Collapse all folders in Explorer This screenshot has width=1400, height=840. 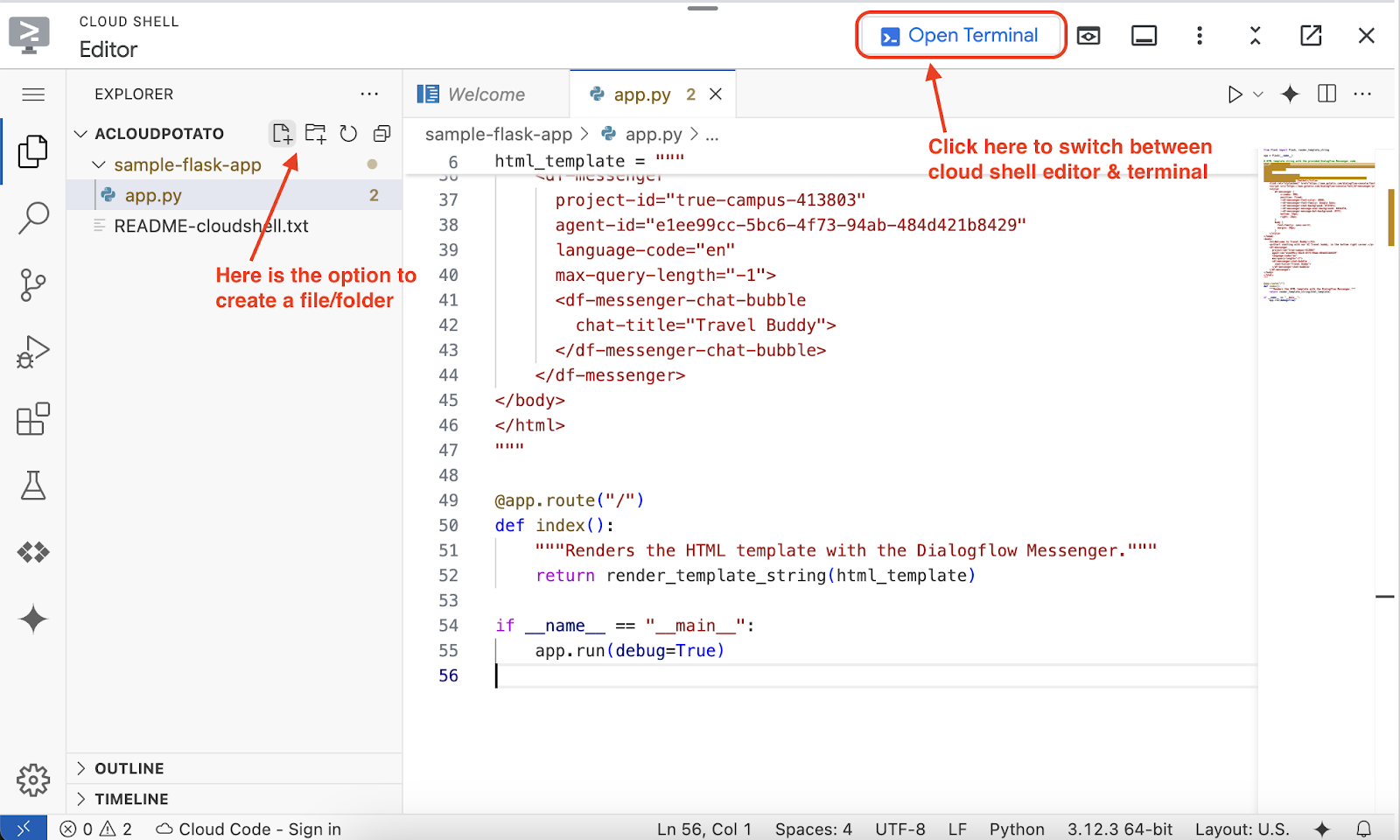381,133
